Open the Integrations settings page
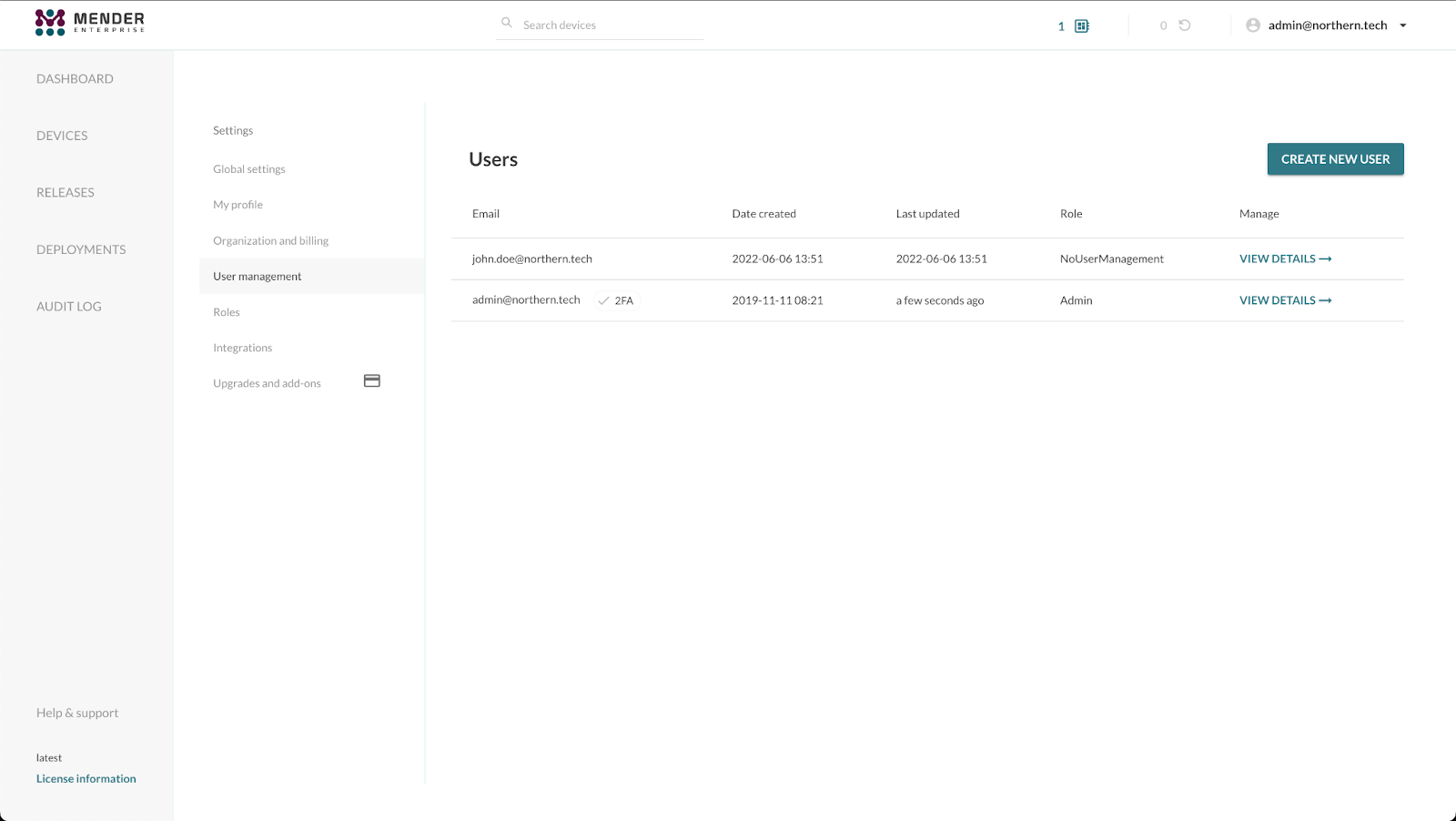Image resolution: width=1456 pixels, height=821 pixels. tap(242, 347)
